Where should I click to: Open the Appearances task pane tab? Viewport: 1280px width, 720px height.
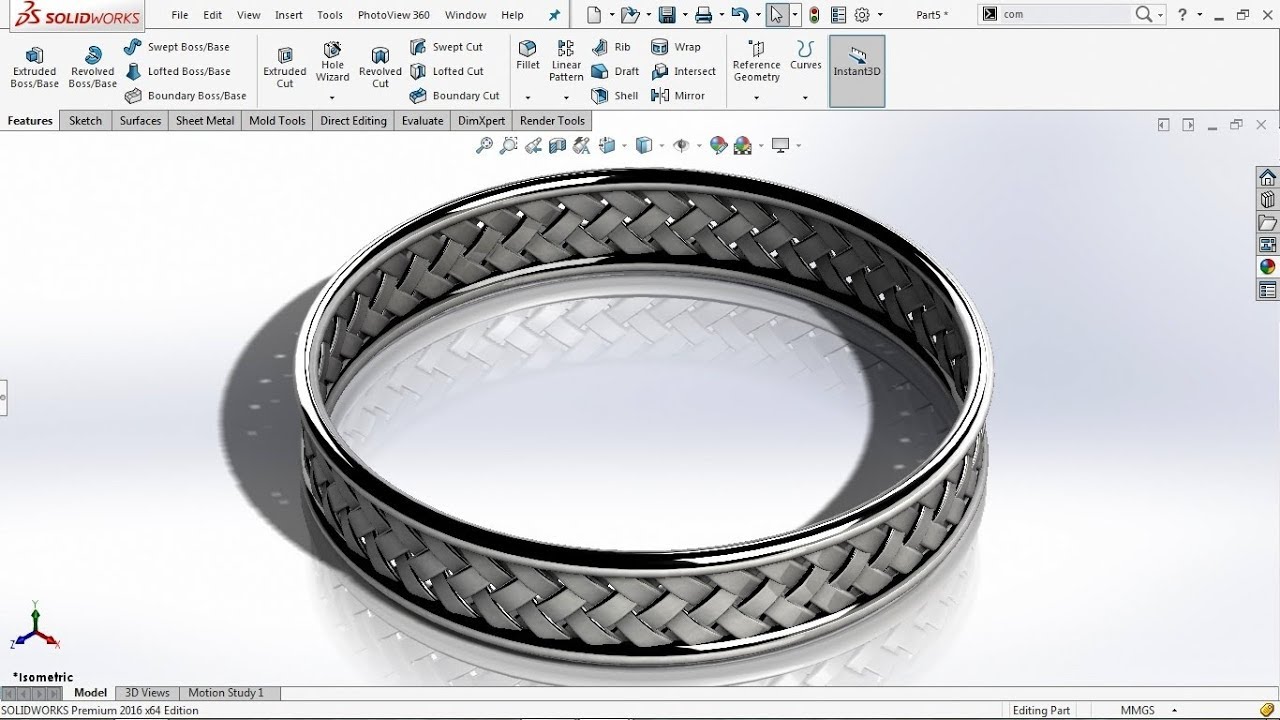pyautogui.click(x=1267, y=267)
